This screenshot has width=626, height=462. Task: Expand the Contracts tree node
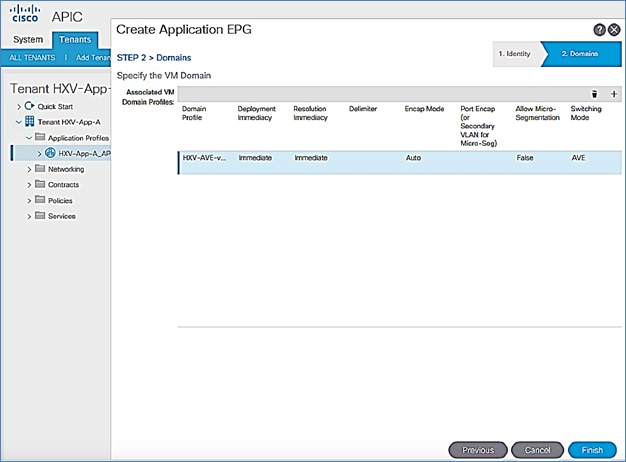pos(29,185)
